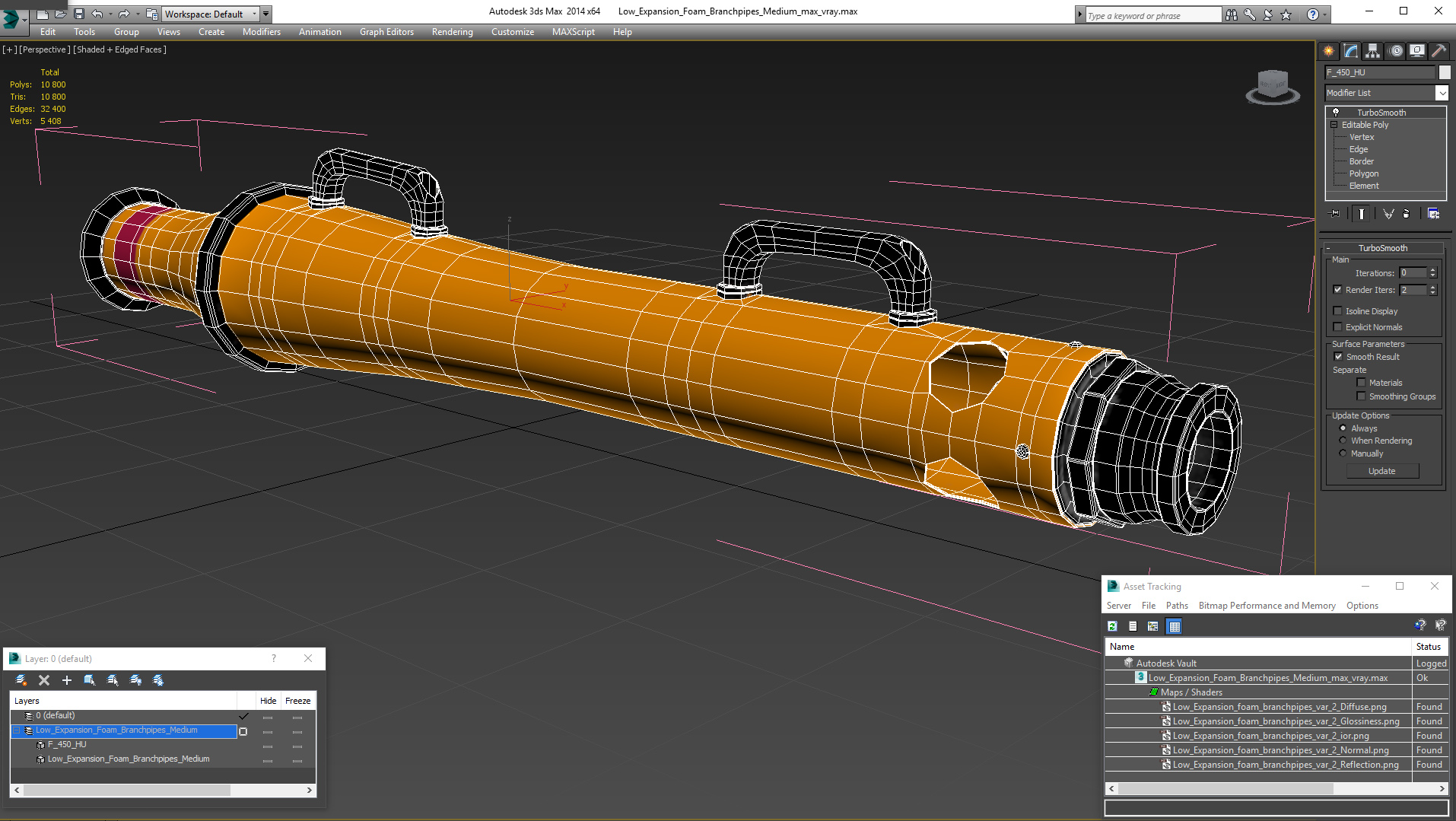Image resolution: width=1456 pixels, height=821 pixels.
Task: Open the Display command panel tab
Action: [1417, 51]
